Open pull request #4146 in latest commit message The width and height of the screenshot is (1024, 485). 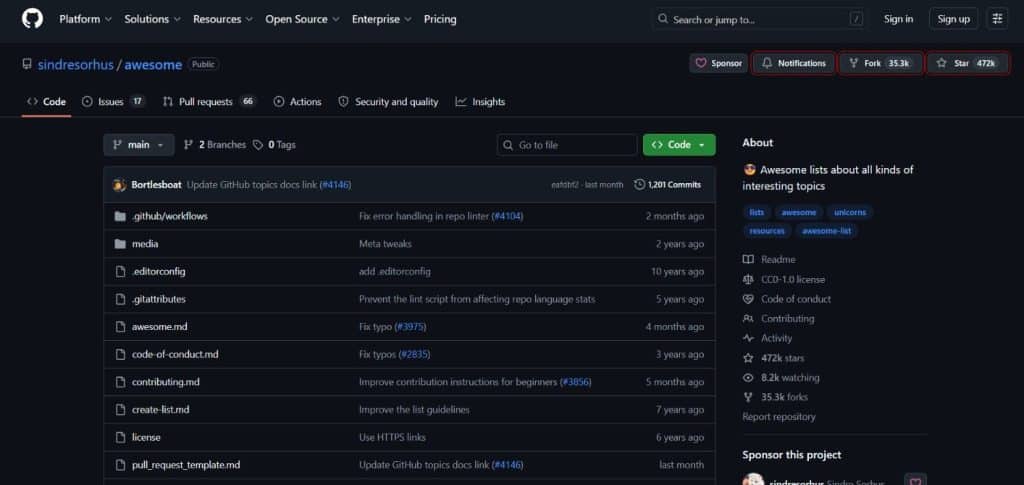tap(335, 185)
